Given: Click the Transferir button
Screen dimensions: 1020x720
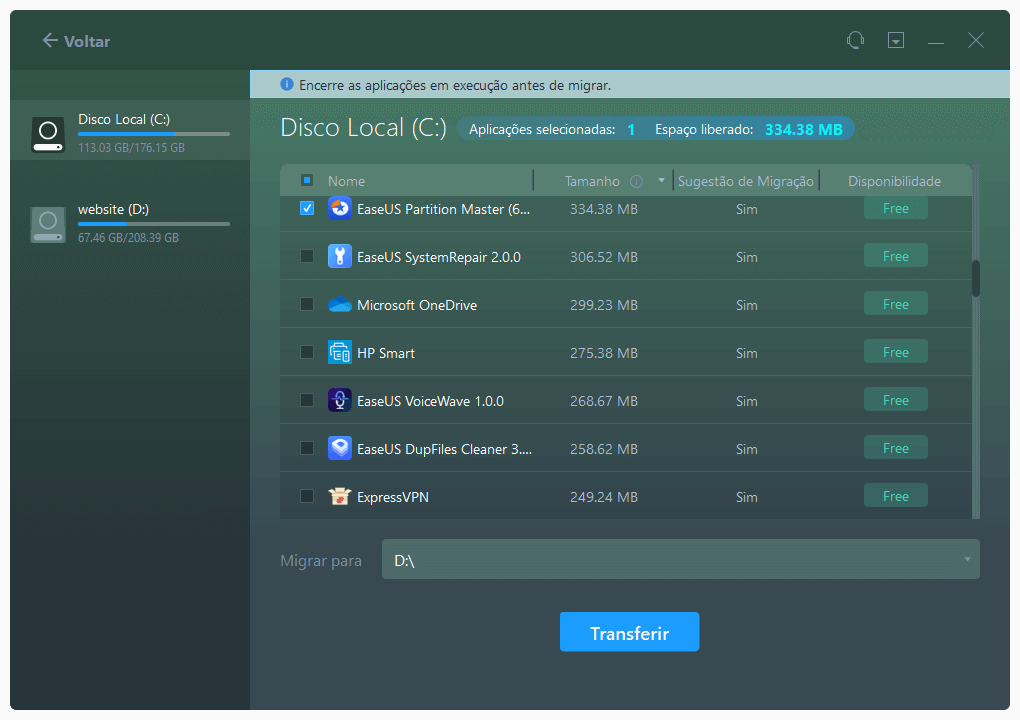Looking at the screenshot, I should tap(629, 633).
